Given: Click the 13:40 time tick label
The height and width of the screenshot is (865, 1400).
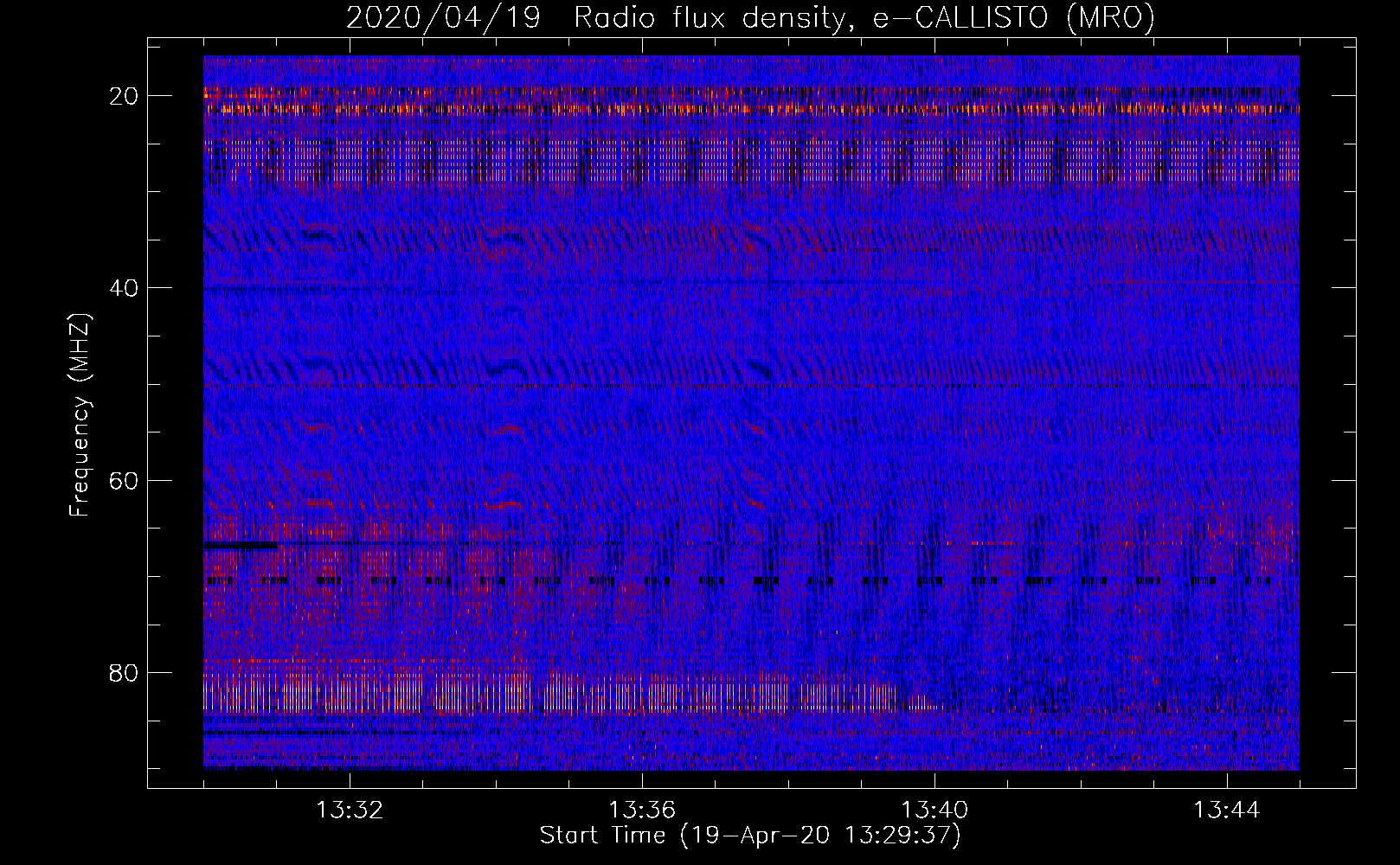Looking at the screenshot, I should 934,811.
